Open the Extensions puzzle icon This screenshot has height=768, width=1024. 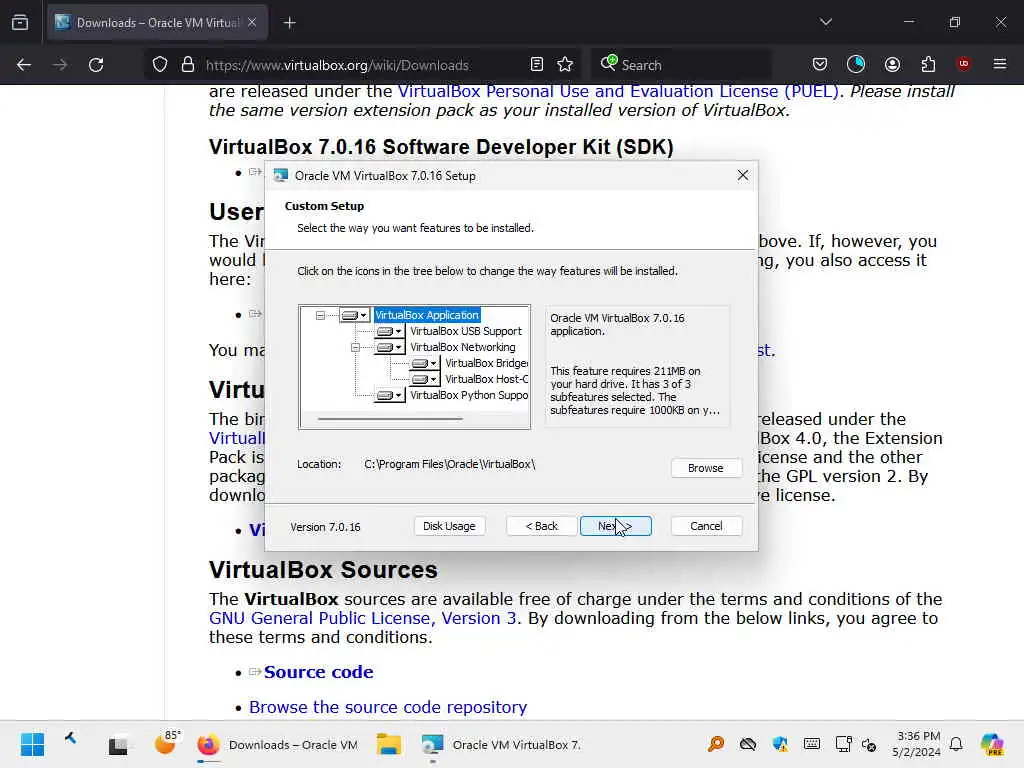click(928, 64)
